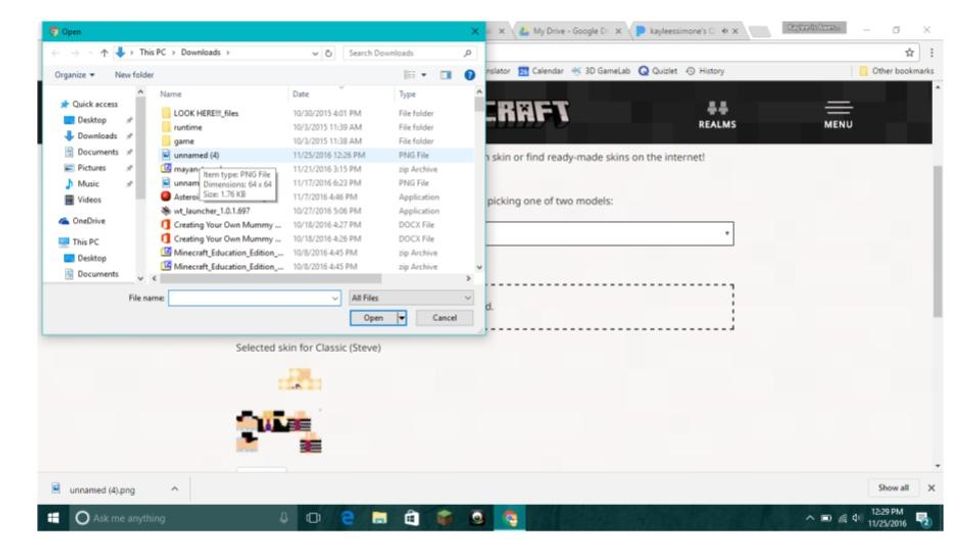This screenshot has height=551, width=980.
Task: Open the Windows Start menu
Action: point(53,518)
